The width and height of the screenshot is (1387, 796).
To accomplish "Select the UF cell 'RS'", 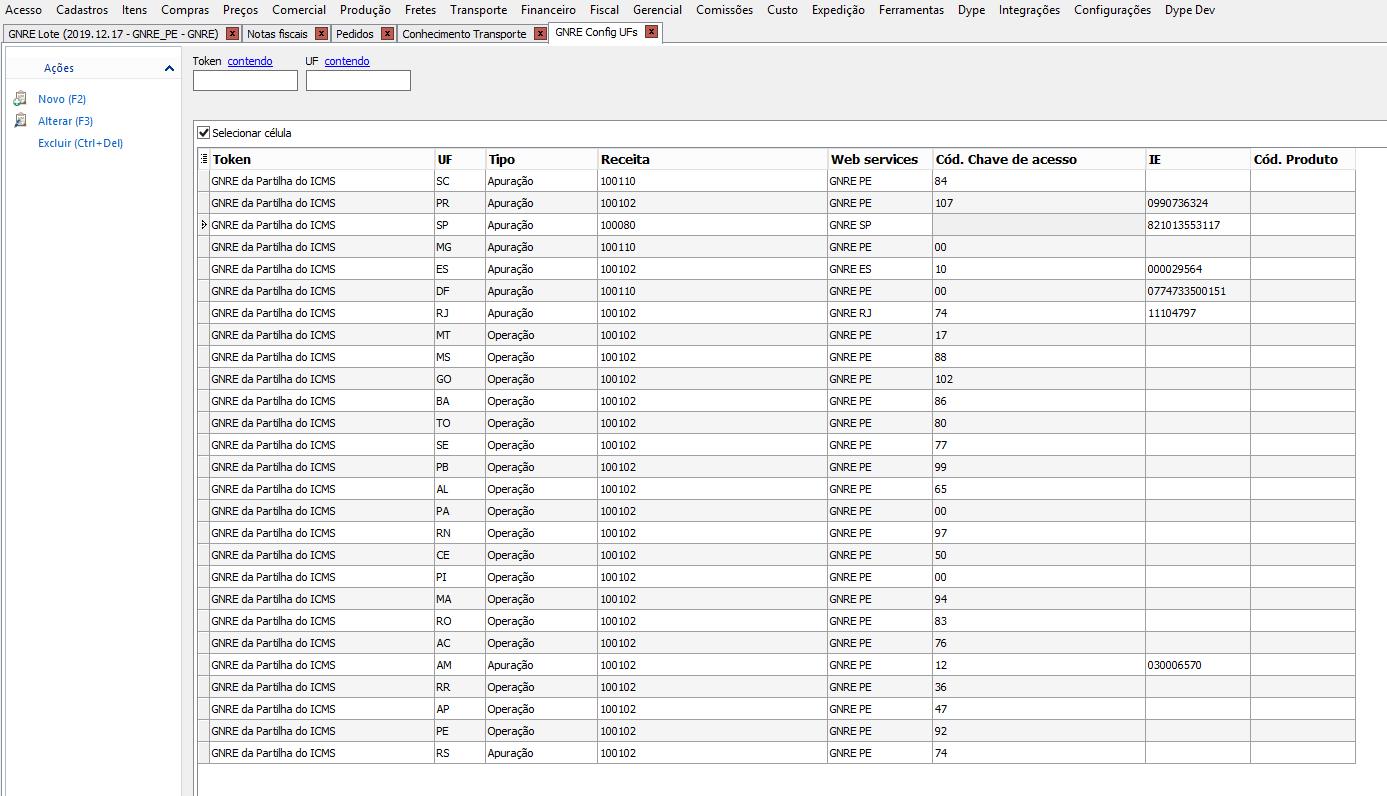I will 460,753.
